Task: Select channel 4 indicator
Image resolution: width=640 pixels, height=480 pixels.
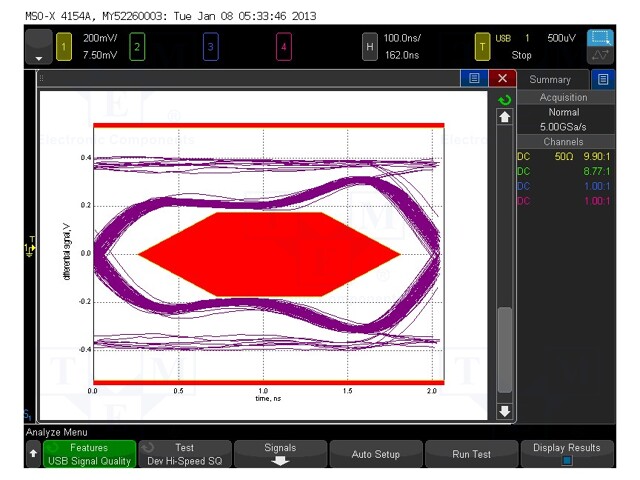Action: (x=284, y=47)
